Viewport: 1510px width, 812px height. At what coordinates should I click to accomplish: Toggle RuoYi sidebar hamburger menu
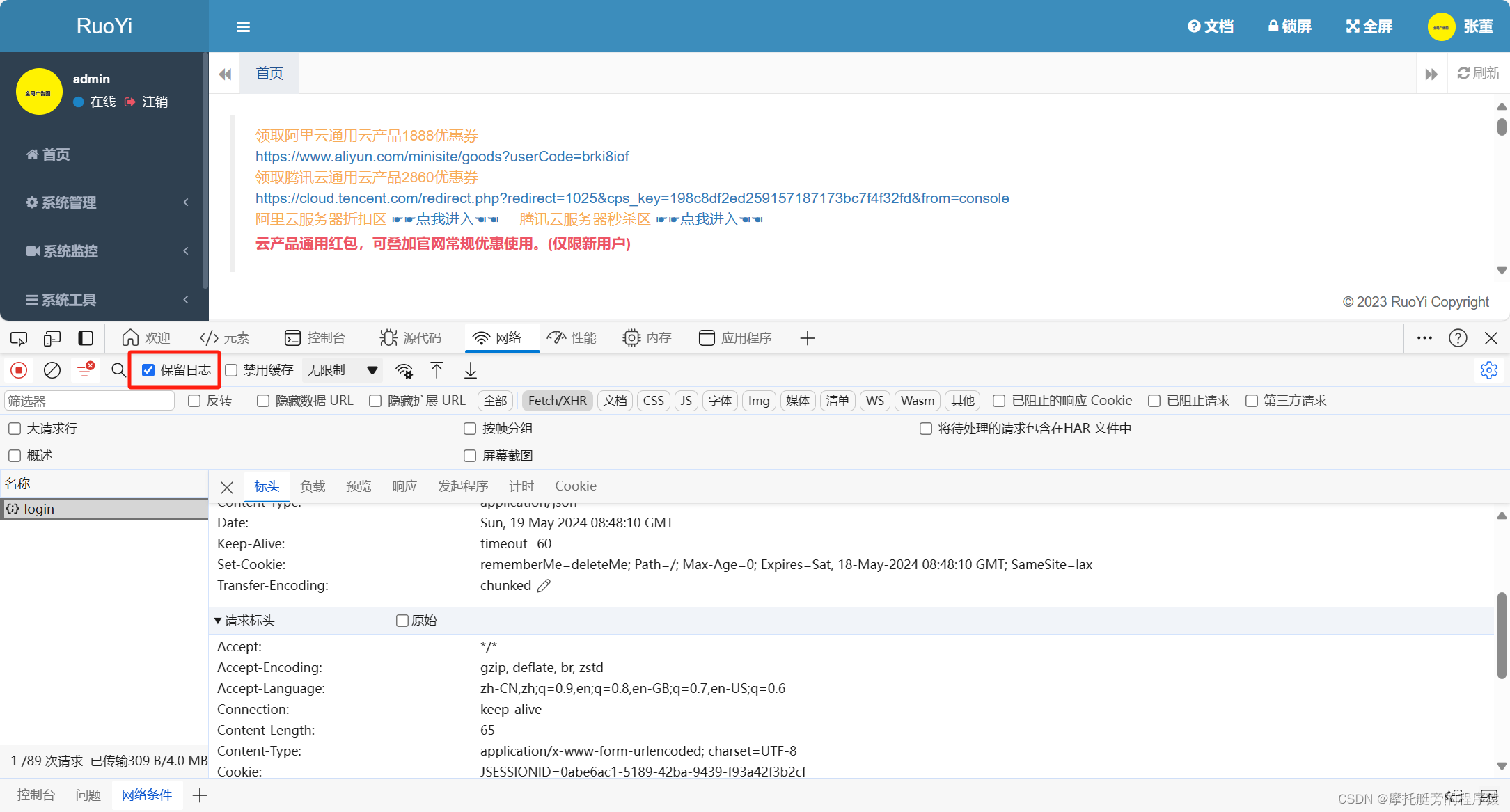[243, 26]
